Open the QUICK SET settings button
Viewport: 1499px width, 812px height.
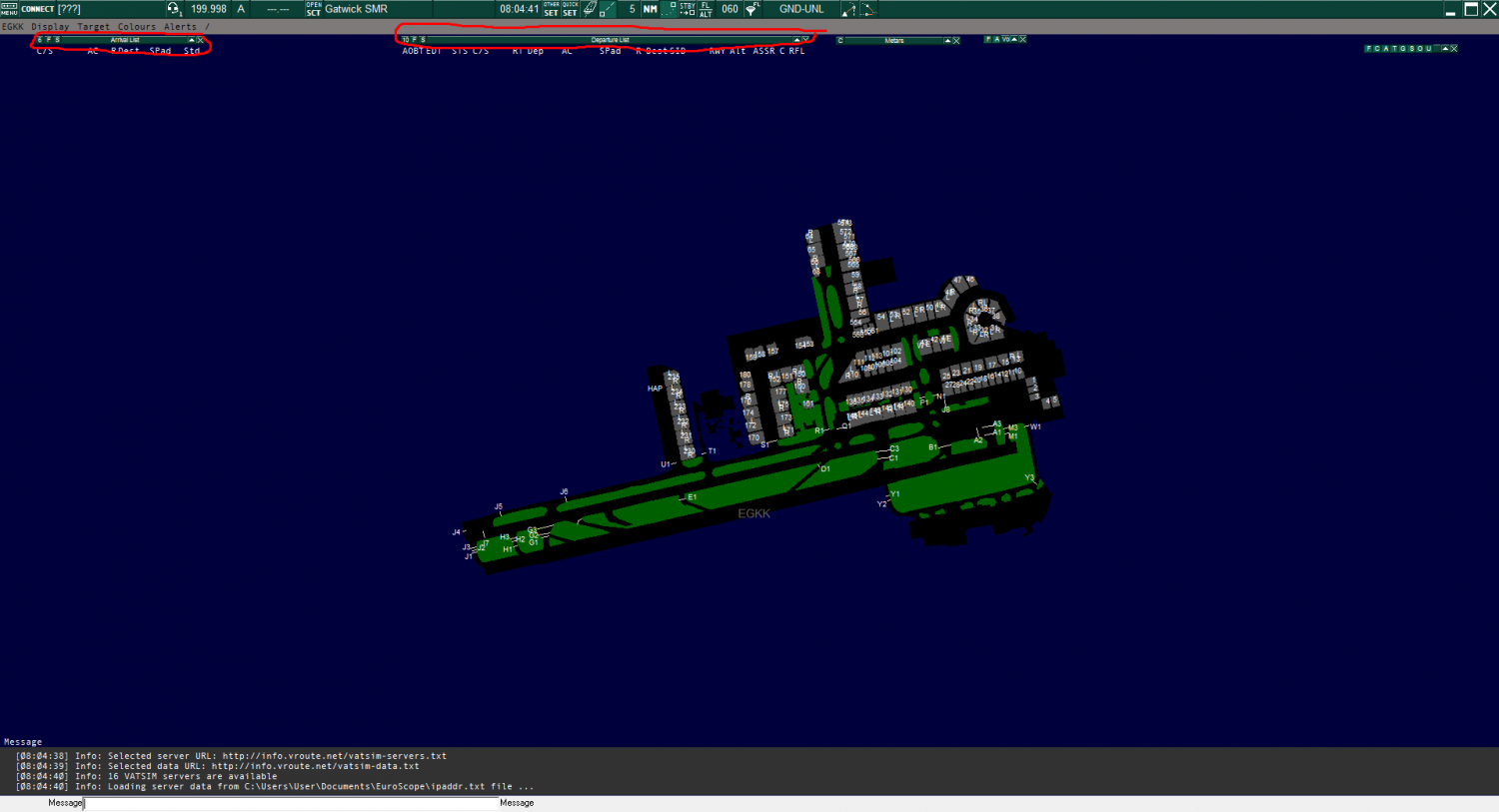click(x=570, y=9)
